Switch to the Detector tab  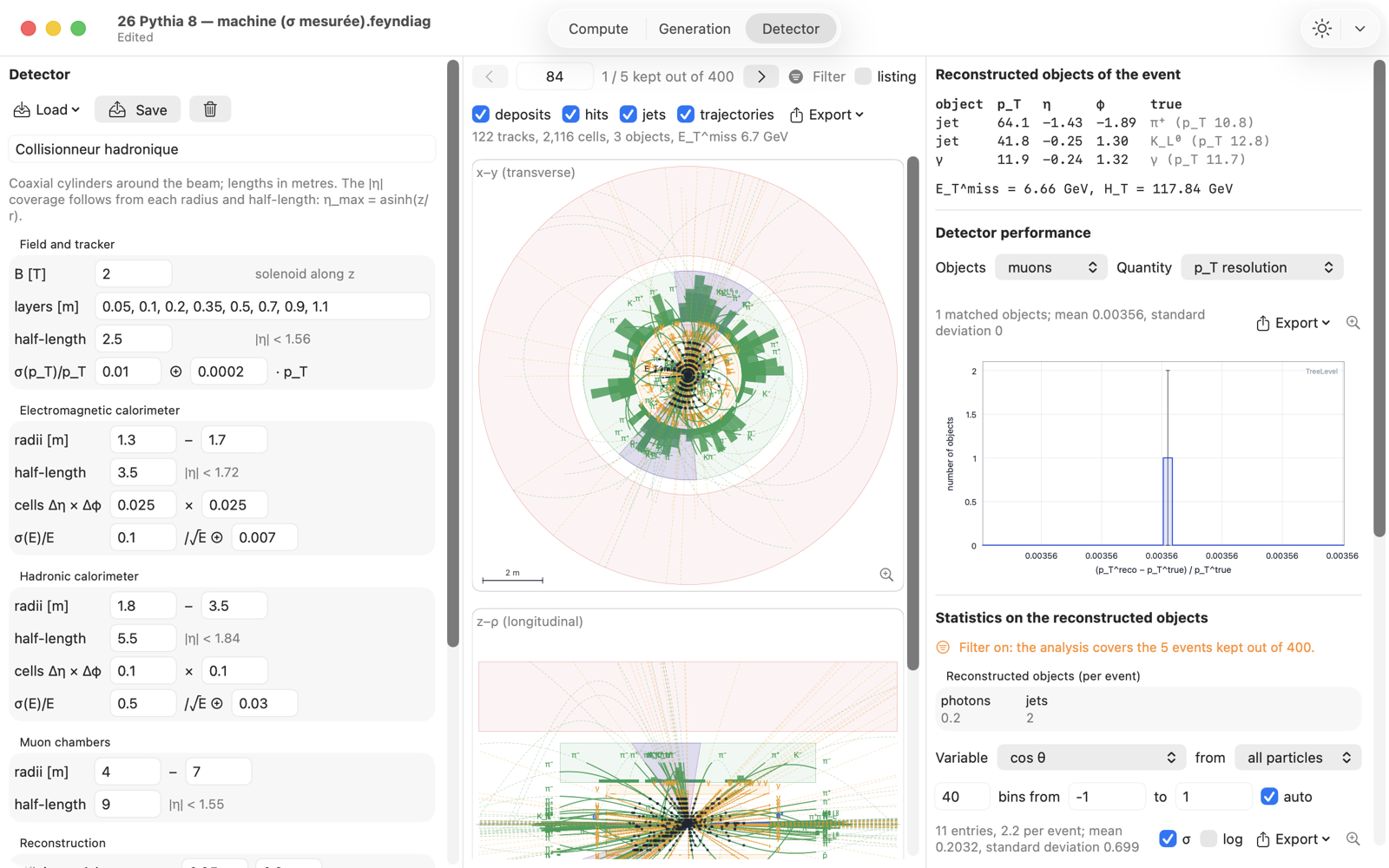coord(790,29)
